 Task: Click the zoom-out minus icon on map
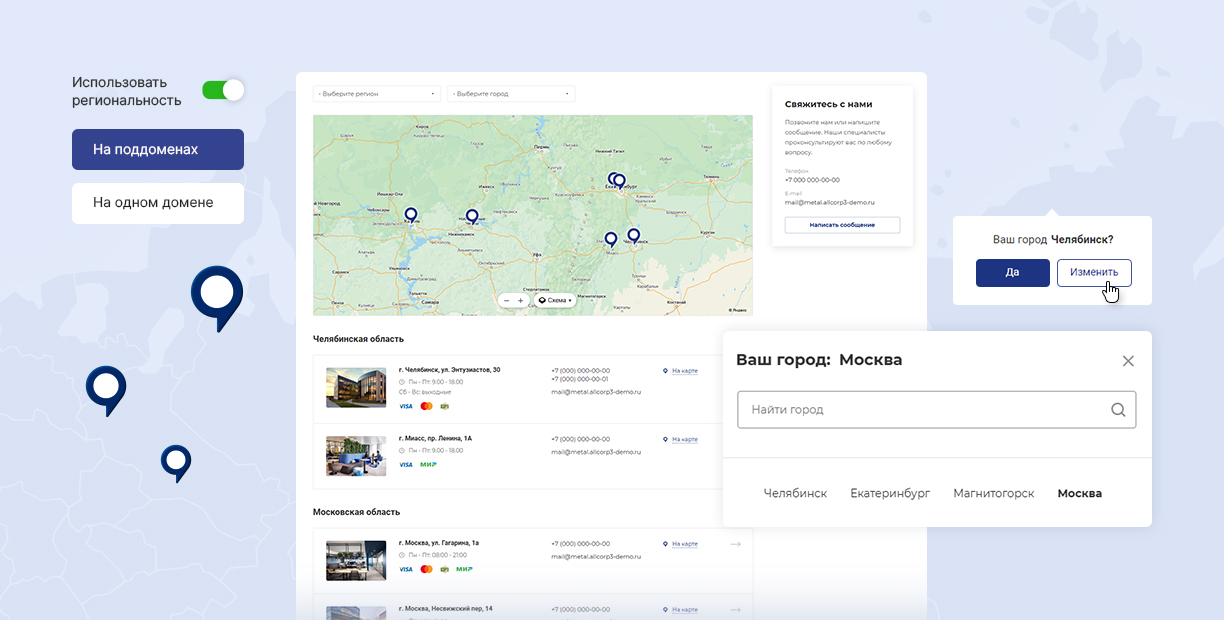tap(507, 300)
